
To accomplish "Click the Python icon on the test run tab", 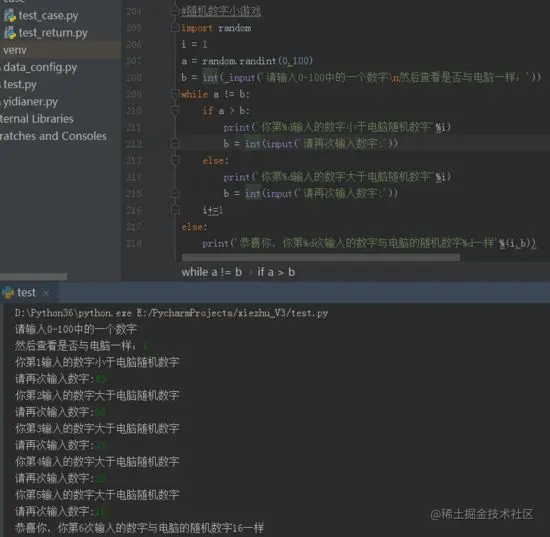I will [x=8, y=293].
